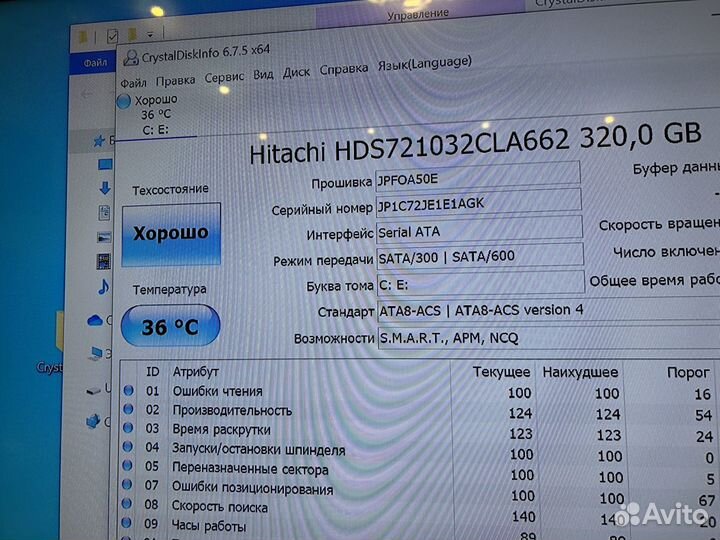Image resolution: width=720 pixels, height=540 pixels.
Task: Click the Explorer quick access checkmark icon
Action: [x=112, y=36]
